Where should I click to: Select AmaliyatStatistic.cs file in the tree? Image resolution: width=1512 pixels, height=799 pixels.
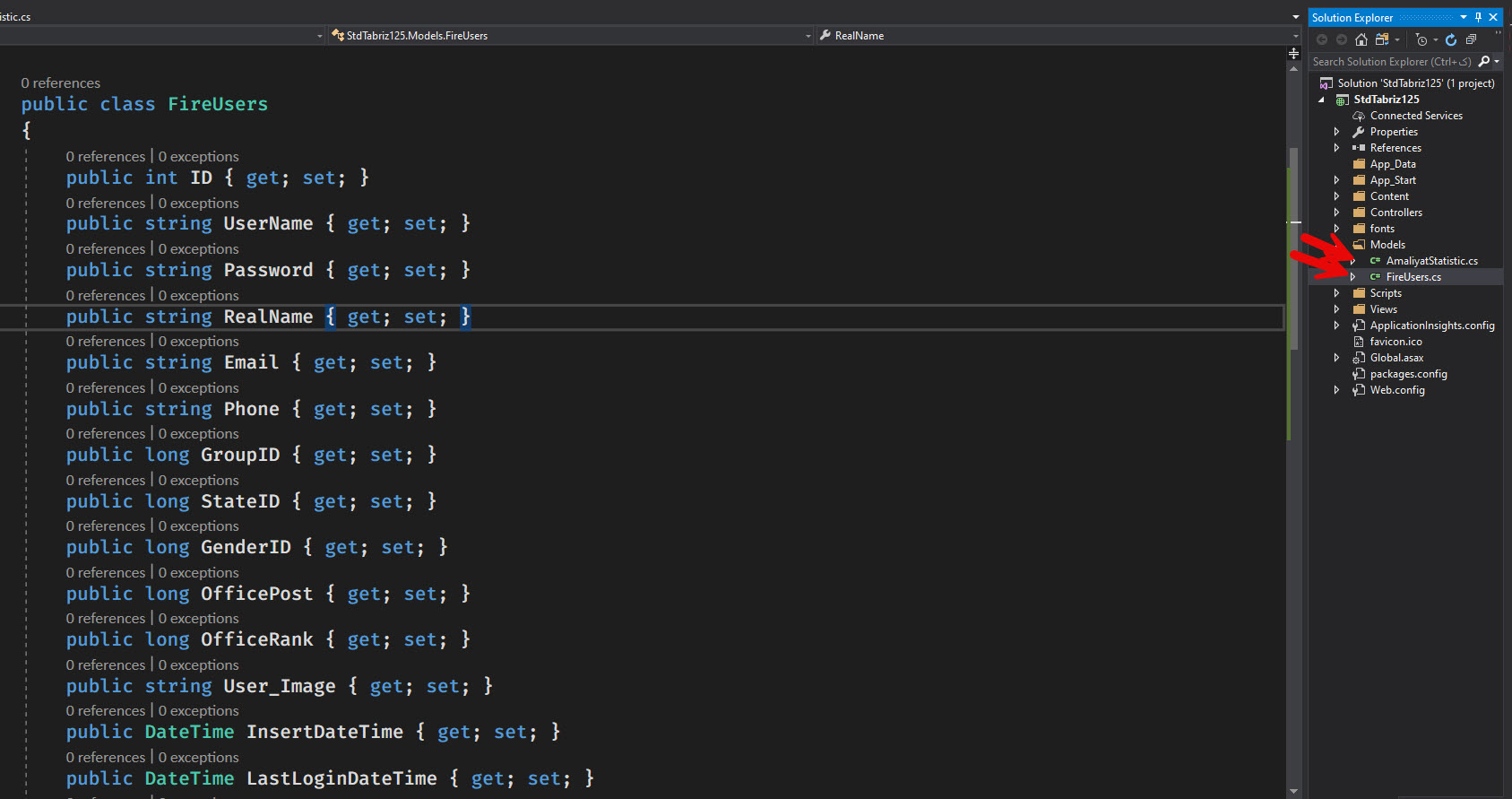[1431, 261]
